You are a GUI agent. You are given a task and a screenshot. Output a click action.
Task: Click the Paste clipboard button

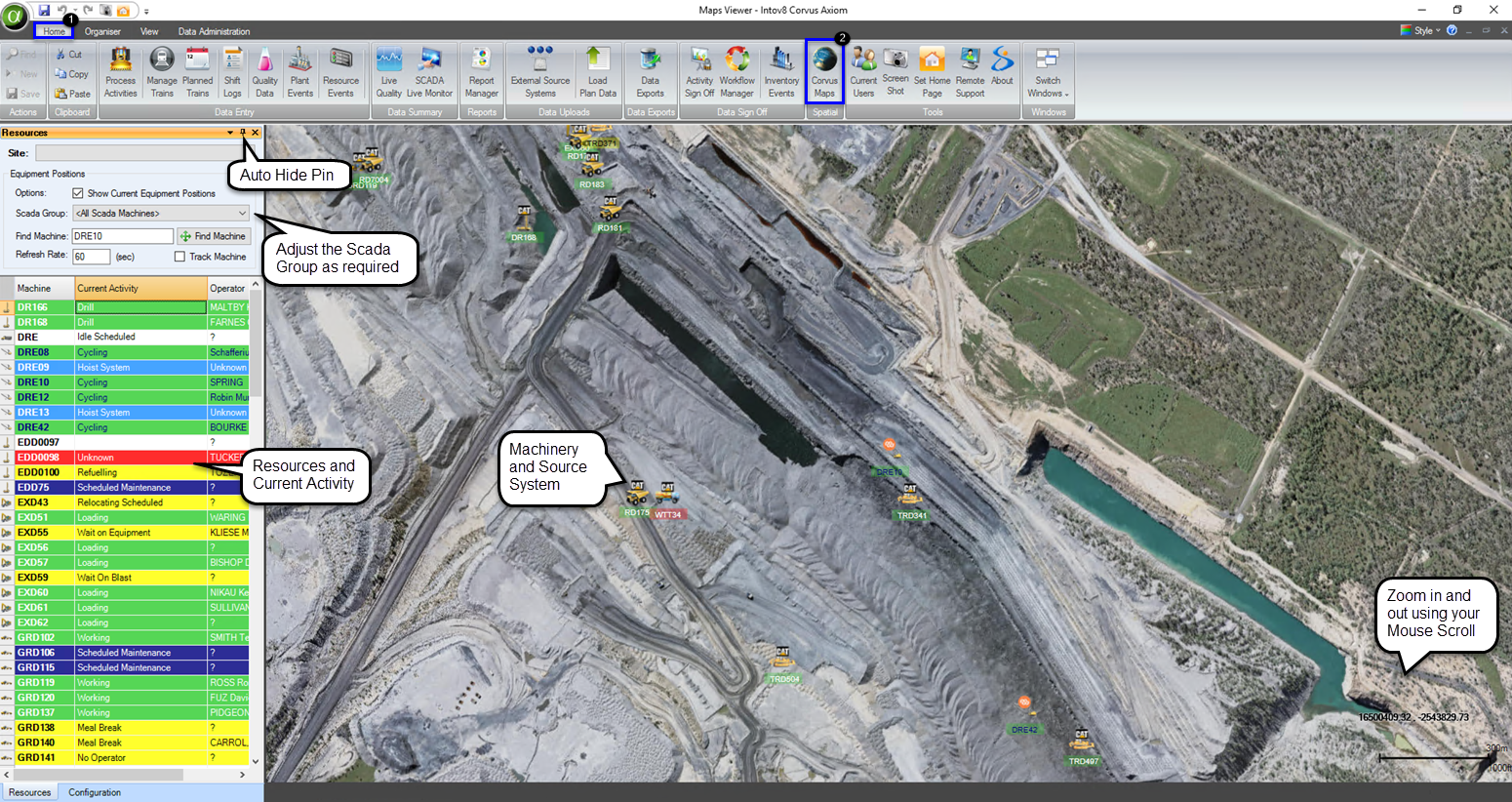(72, 94)
